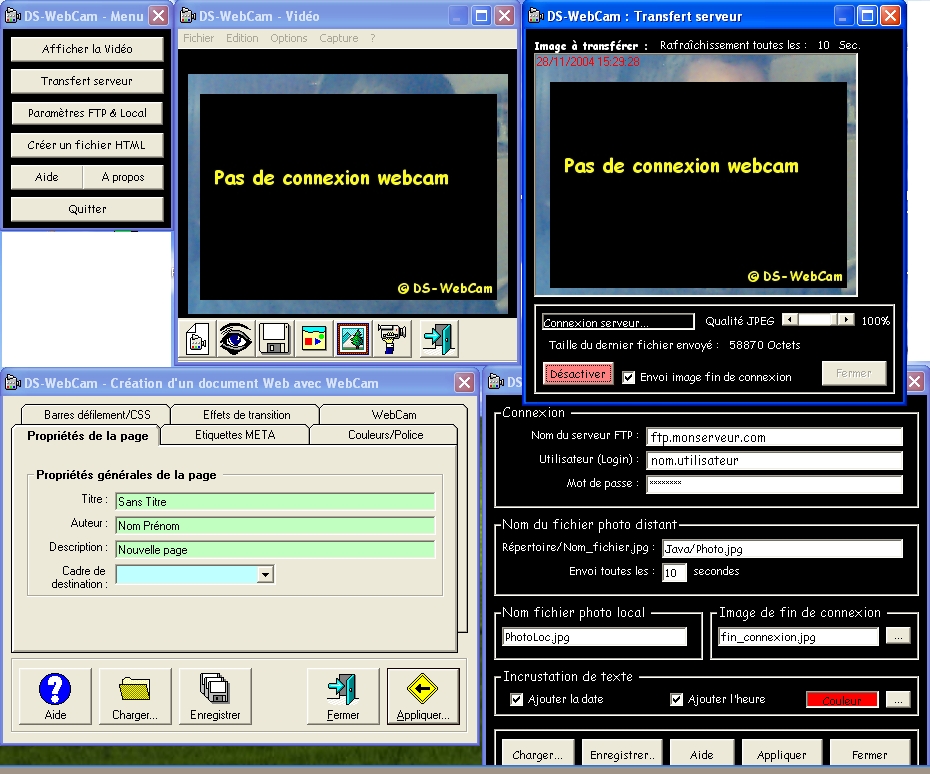Click the hand-held camcorder icon in Vidéo toolbar

pyautogui.click(x=391, y=339)
